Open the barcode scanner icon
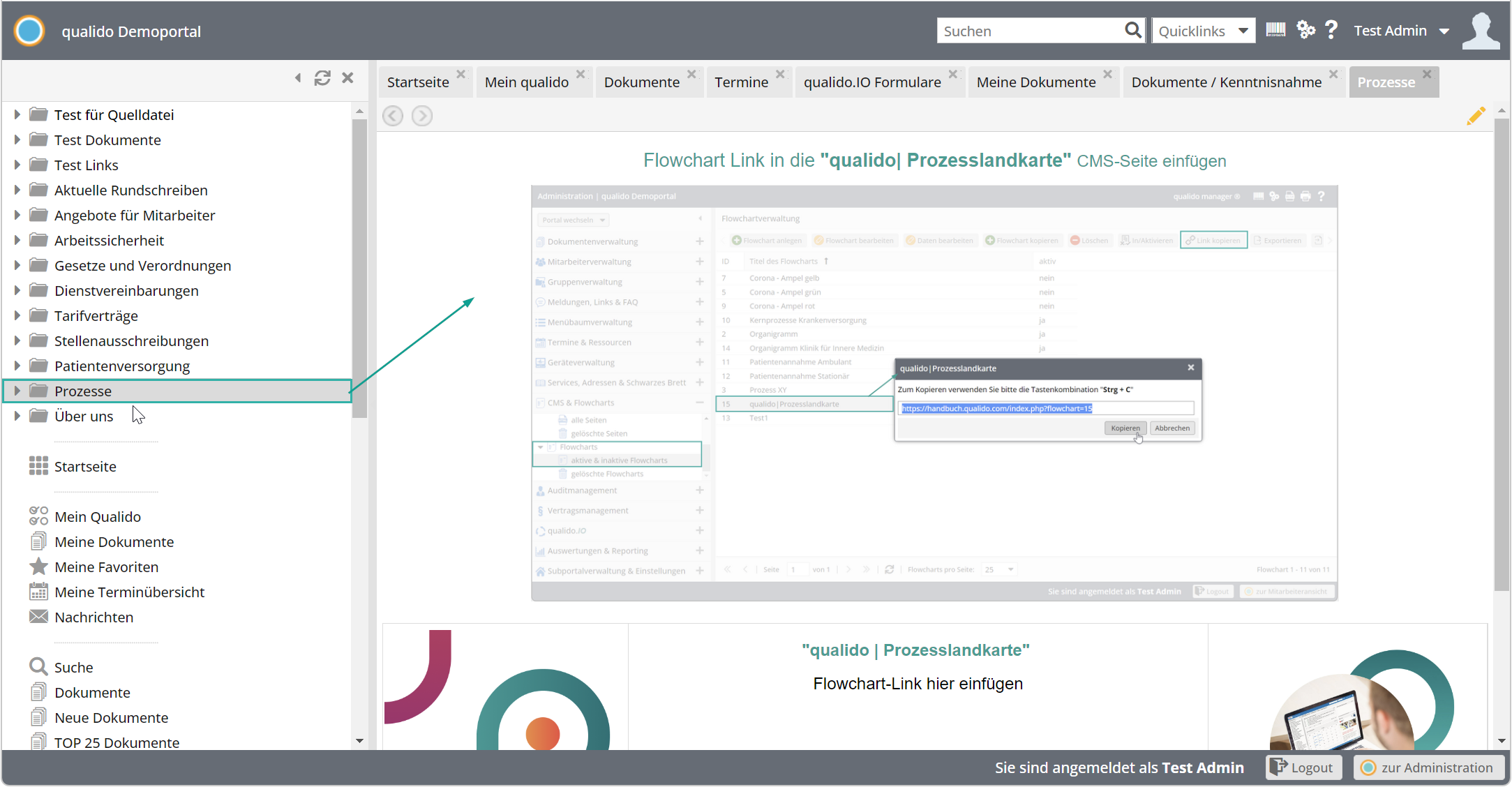This screenshot has width=1512, height=787. click(1275, 30)
